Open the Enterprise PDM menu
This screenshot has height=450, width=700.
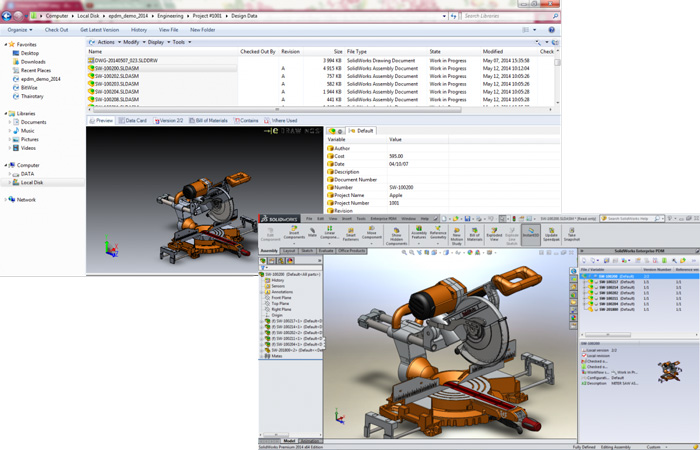(383, 219)
